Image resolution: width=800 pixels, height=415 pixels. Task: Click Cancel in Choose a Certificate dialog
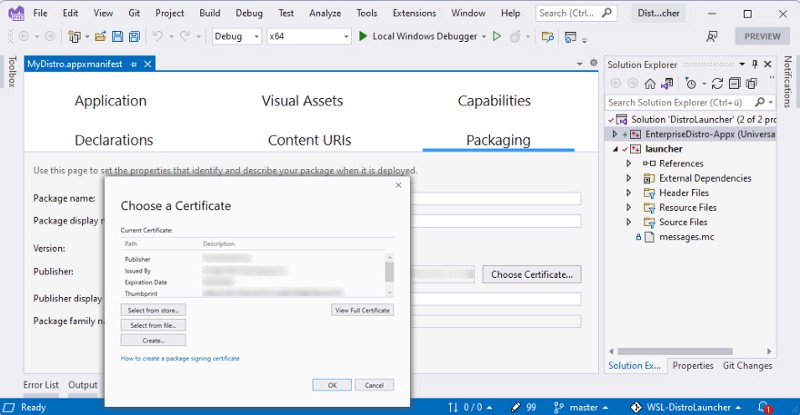(374, 385)
